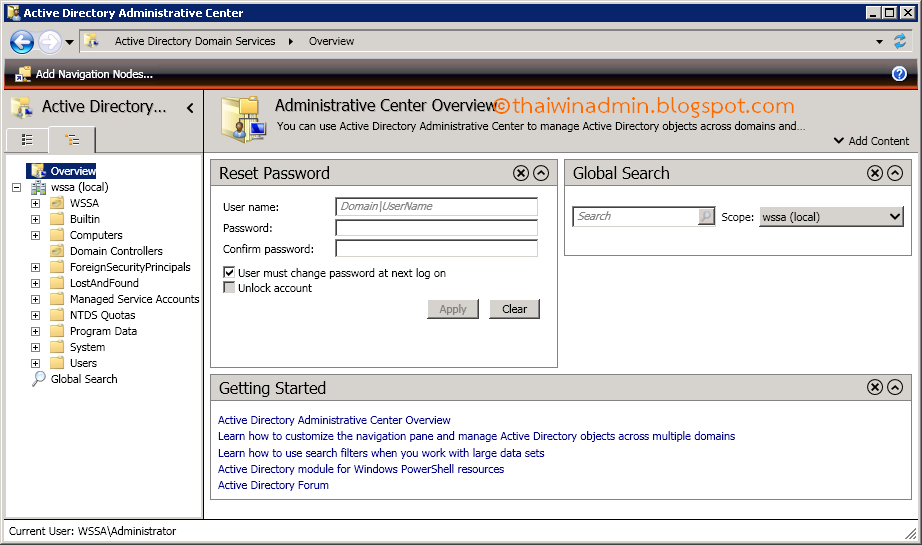Close the Reset Password tile
The width and height of the screenshot is (922, 545).
click(521, 173)
